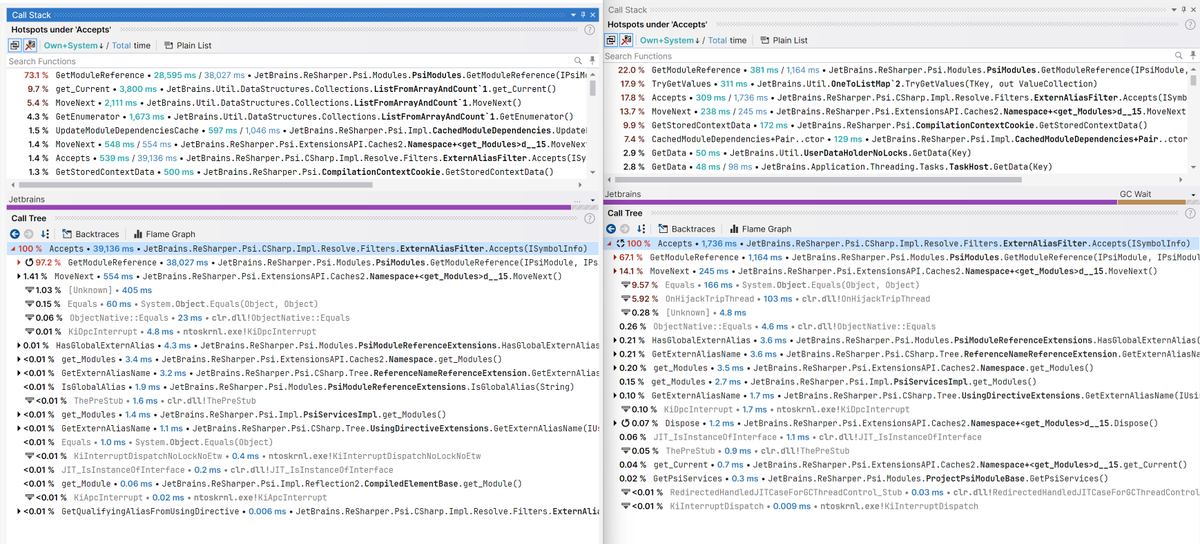Screen dimensions: 1200x544
Task: Open Flame Graph in the right Call Tree
Action: [761, 229]
